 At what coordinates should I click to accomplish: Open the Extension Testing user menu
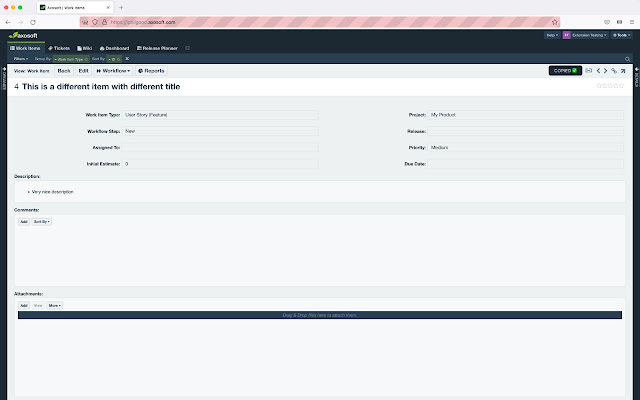(589, 35)
